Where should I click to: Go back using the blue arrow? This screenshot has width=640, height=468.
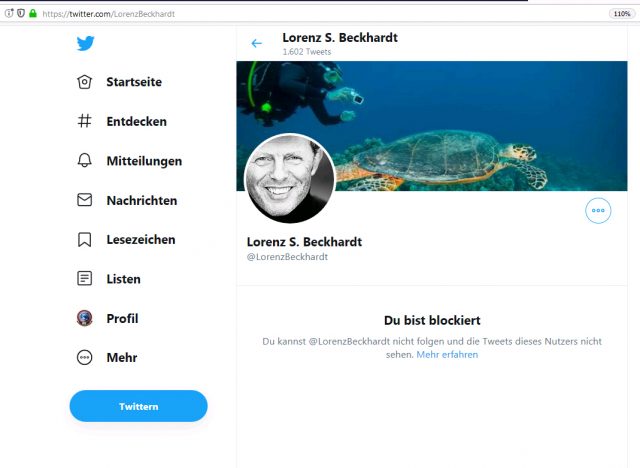point(257,43)
